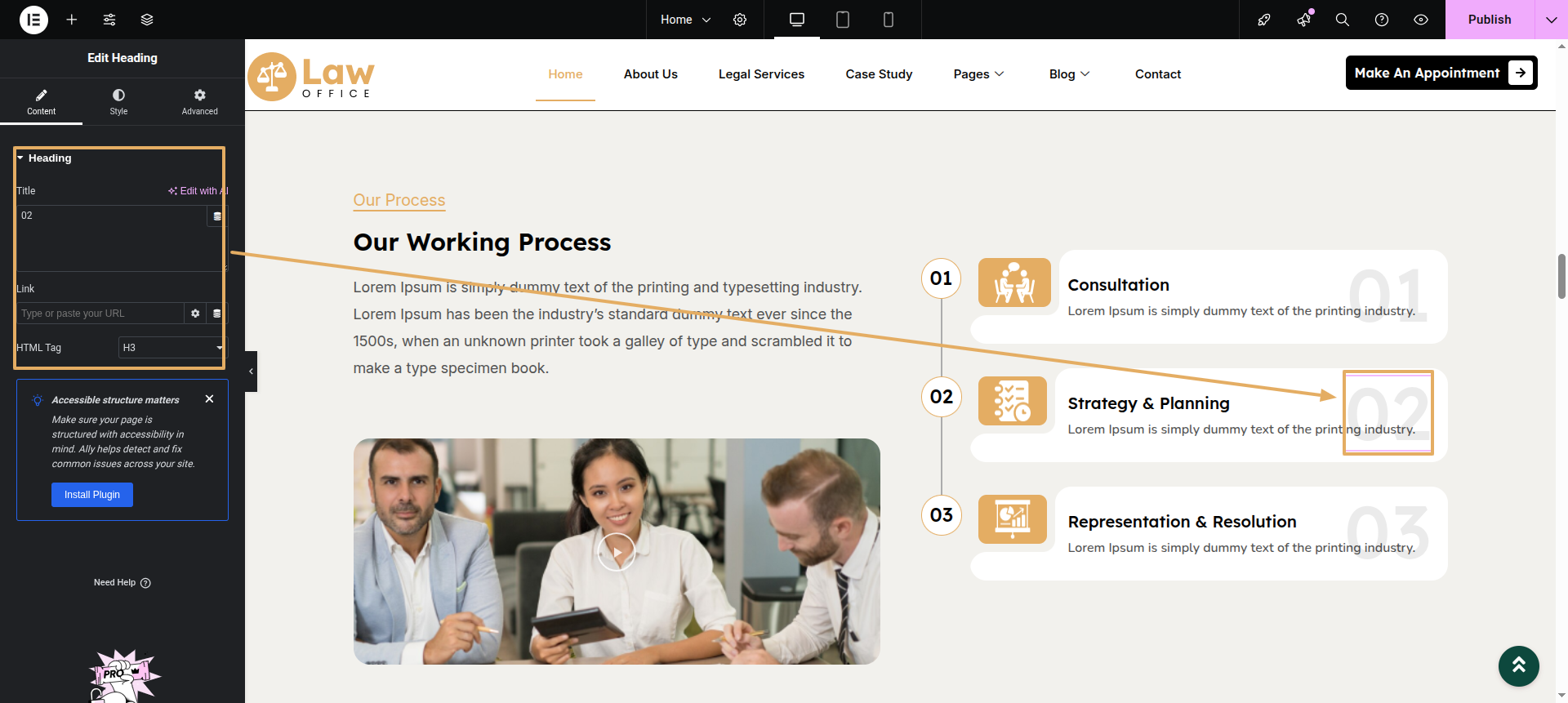Open the Elementor logo menu

click(33, 20)
